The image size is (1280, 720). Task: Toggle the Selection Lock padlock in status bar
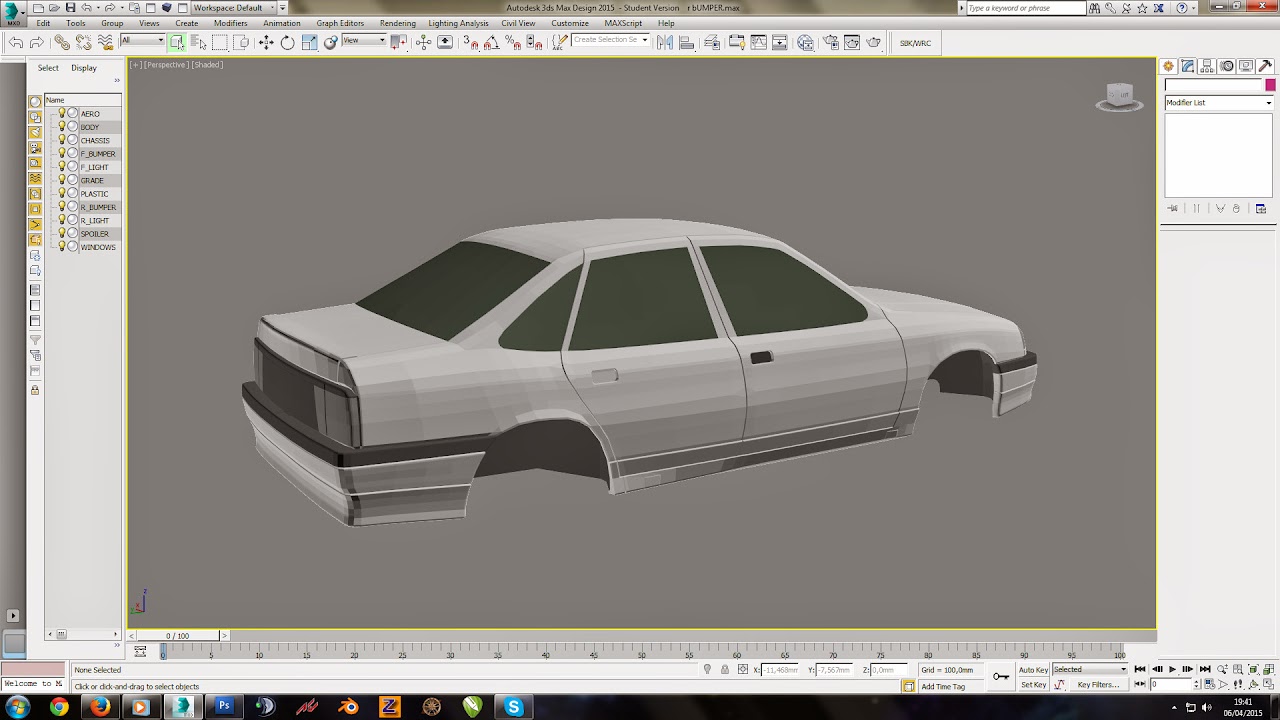click(724, 670)
